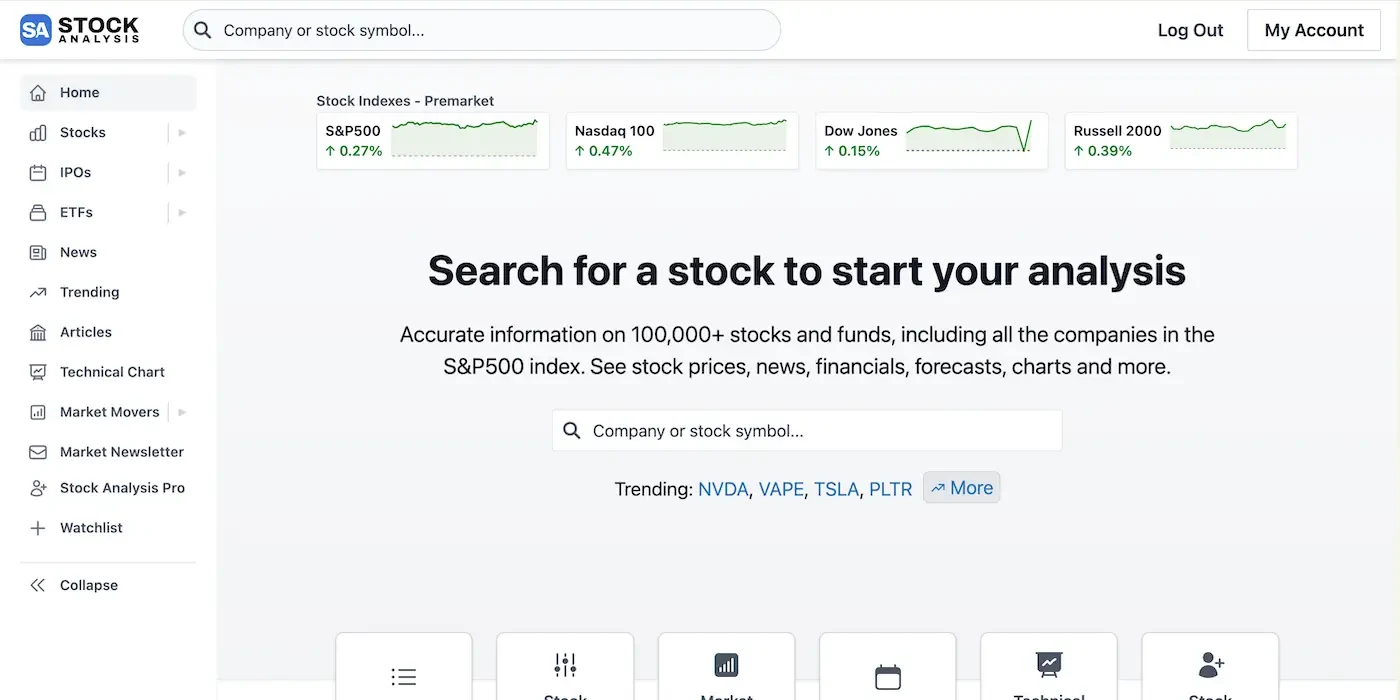
Task: Open the Dow Jones index card
Action: [x=932, y=141]
